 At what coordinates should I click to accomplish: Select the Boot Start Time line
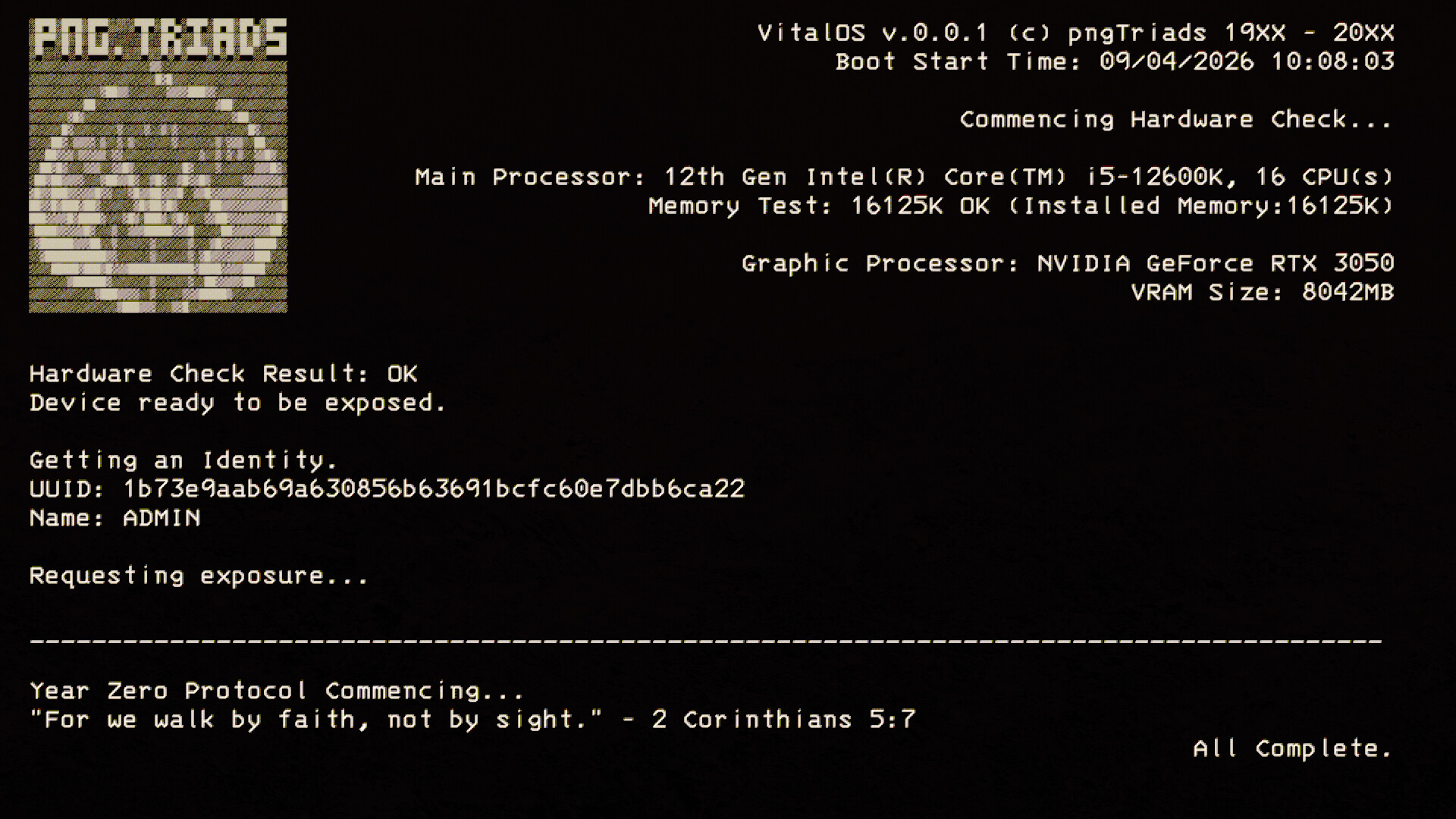1114,62
